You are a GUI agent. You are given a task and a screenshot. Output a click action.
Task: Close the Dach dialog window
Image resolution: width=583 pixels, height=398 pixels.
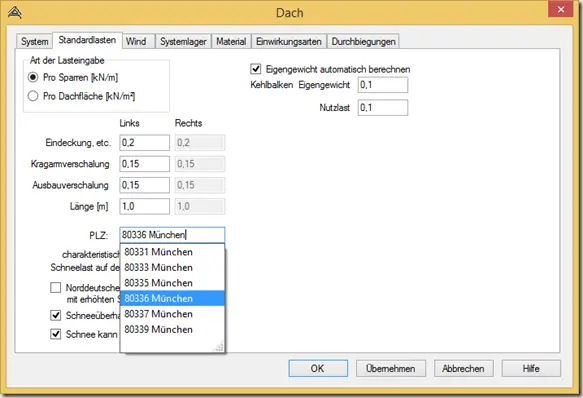[561, 10]
